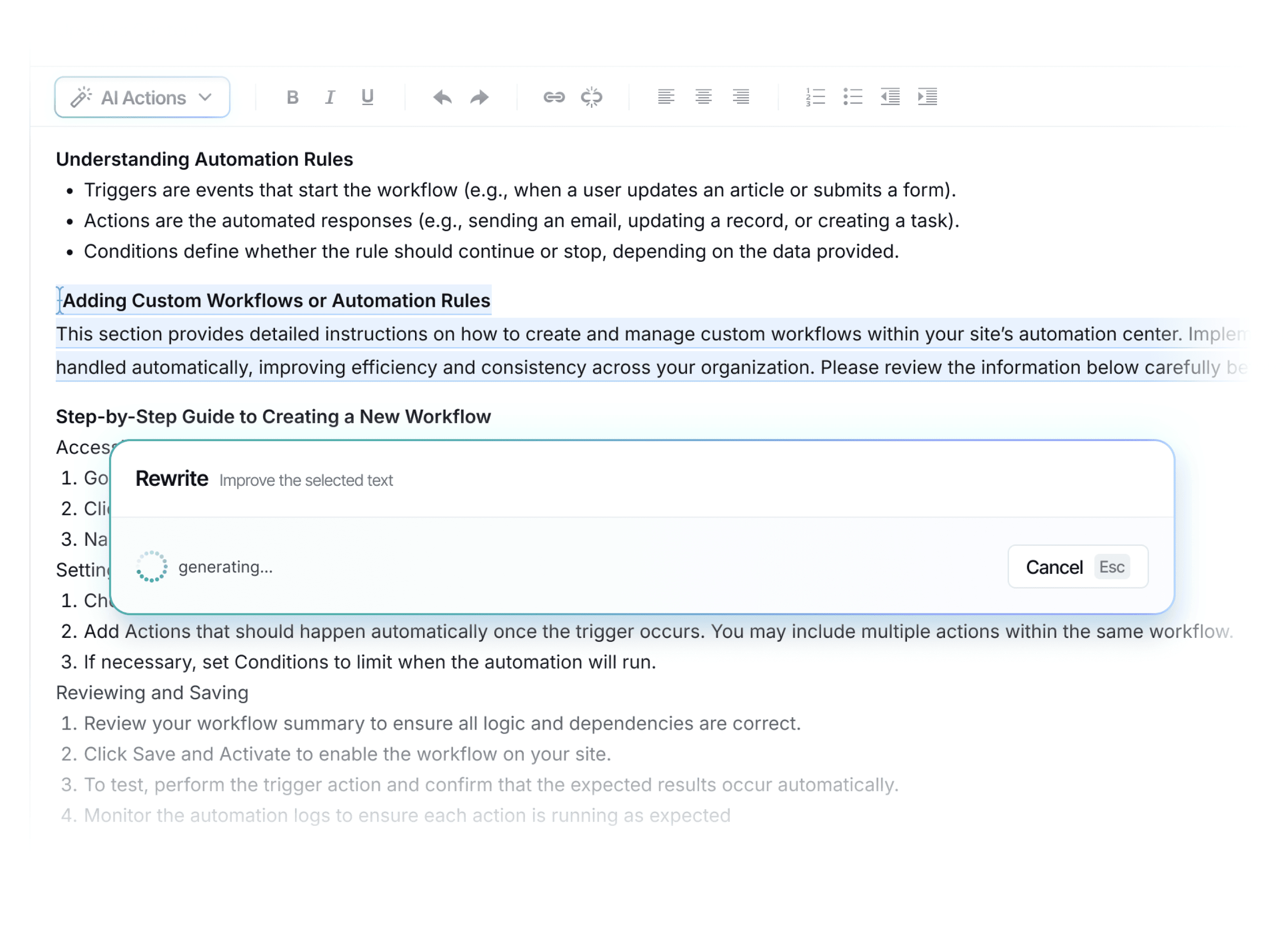This screenshot has height=926, width=1288.
Task: Toggle bold formatting
Action: pyautogui.click(x=292, y=98)
